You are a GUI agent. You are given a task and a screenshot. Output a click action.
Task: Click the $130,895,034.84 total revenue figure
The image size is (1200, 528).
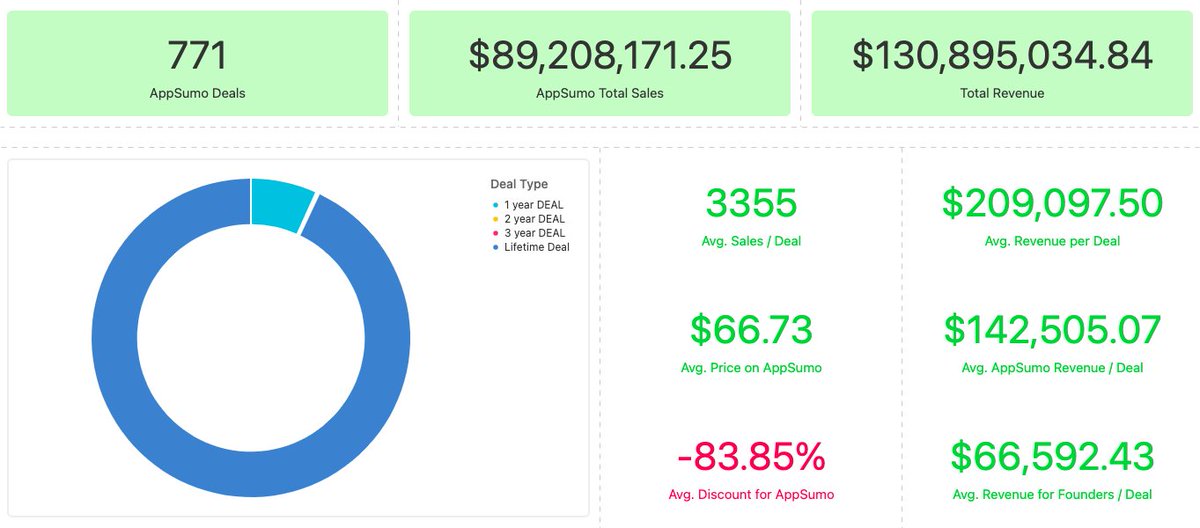[1002, 55]
